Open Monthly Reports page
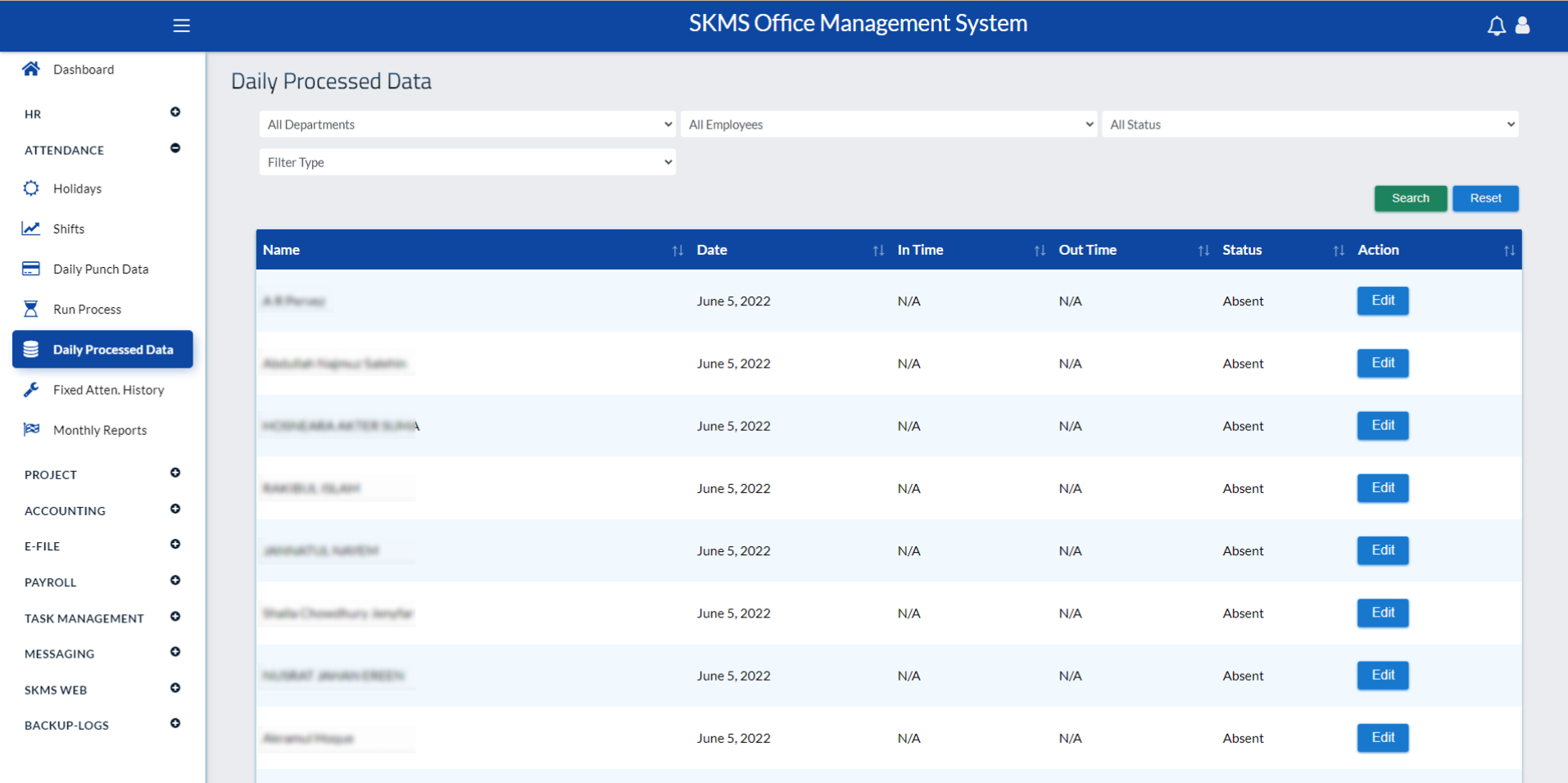The image size is (1568, 783). tap(100, 430)
